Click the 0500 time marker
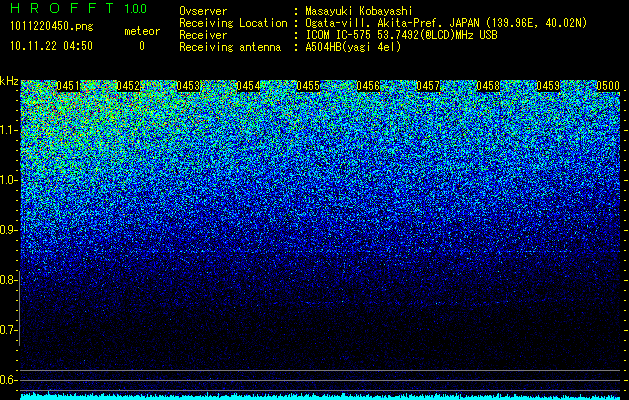 [x=608, y=86]
